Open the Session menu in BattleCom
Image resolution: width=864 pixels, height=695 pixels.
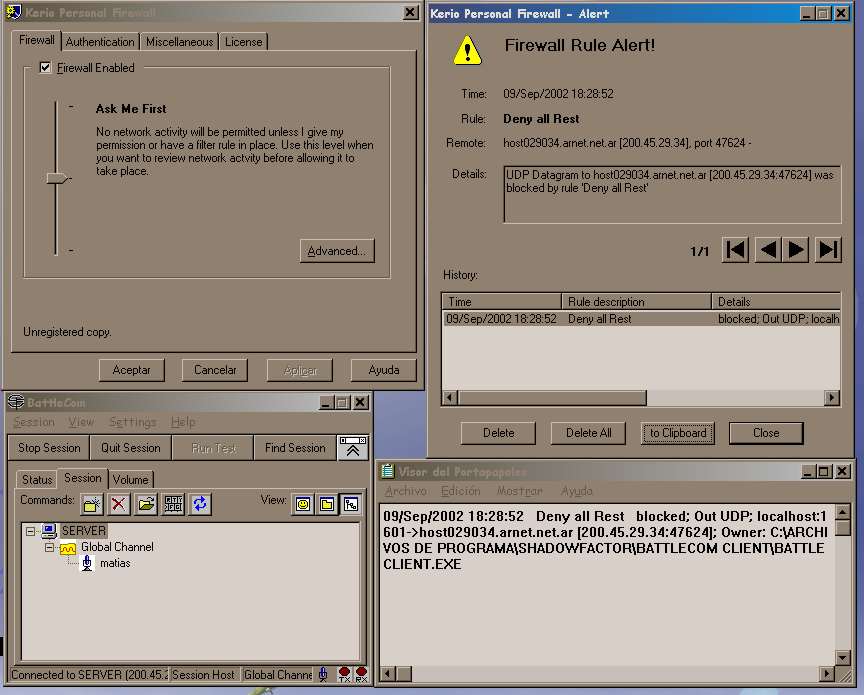(x=34, y=422)
